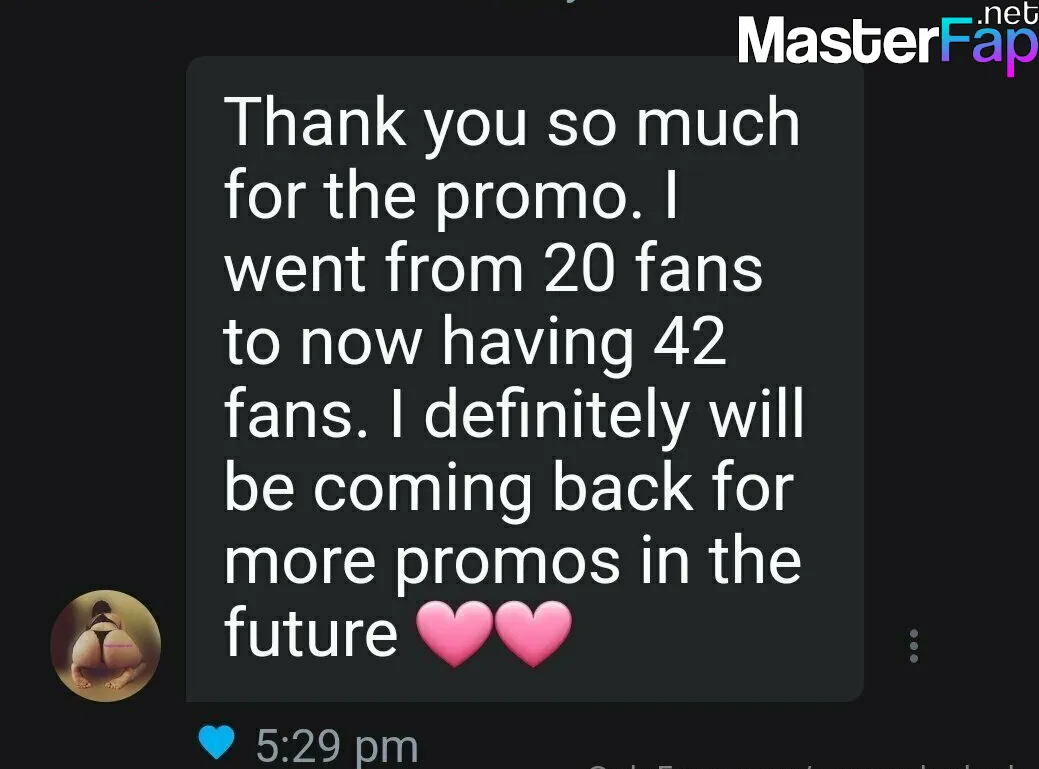
Task: Open the sender's circular profile avatar
Action: coord(105,646)
